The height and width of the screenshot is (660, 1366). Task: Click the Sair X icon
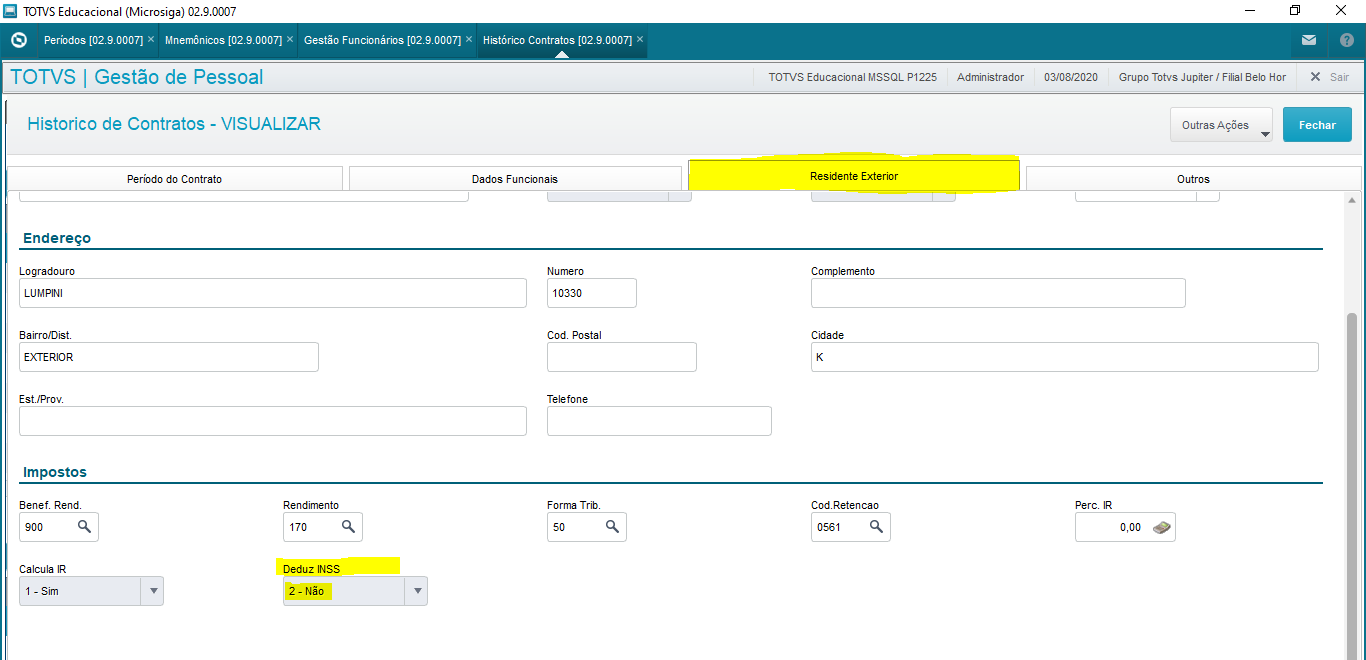pyautogui.click(x=1315, y=77)
